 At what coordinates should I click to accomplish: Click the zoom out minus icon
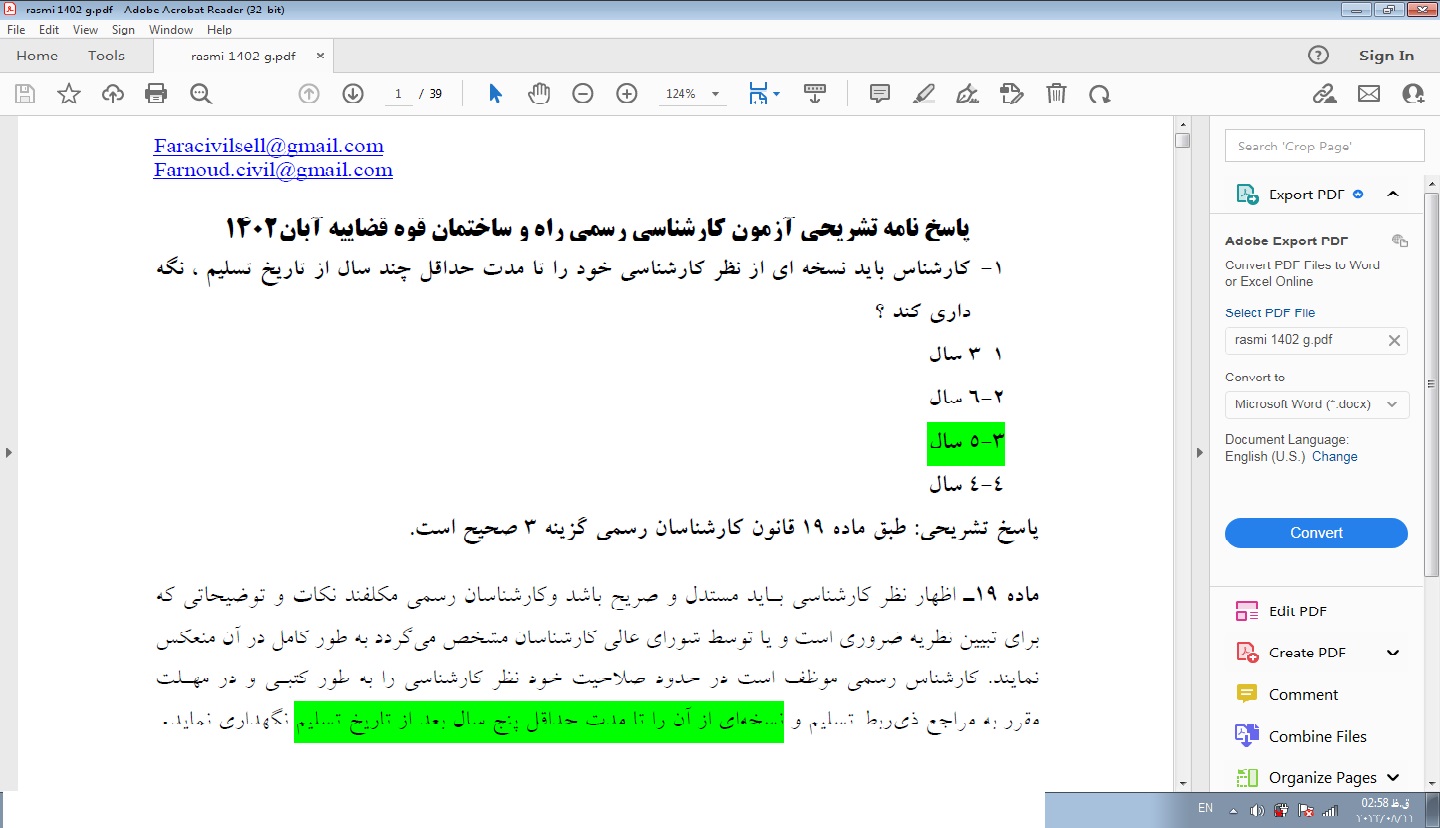coord(583,94)
